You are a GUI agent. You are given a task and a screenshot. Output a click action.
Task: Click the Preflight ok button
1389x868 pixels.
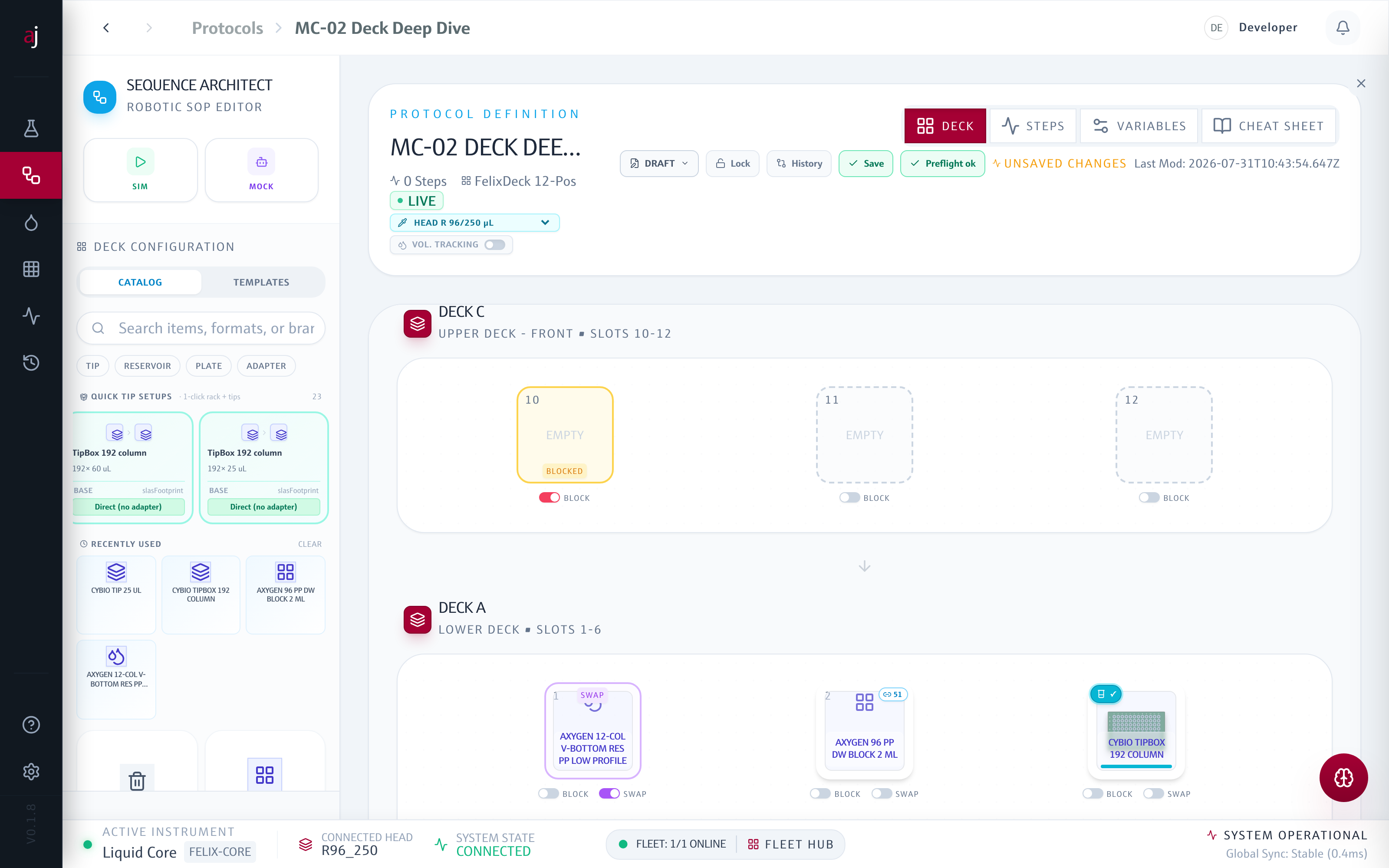click(942, 164)
